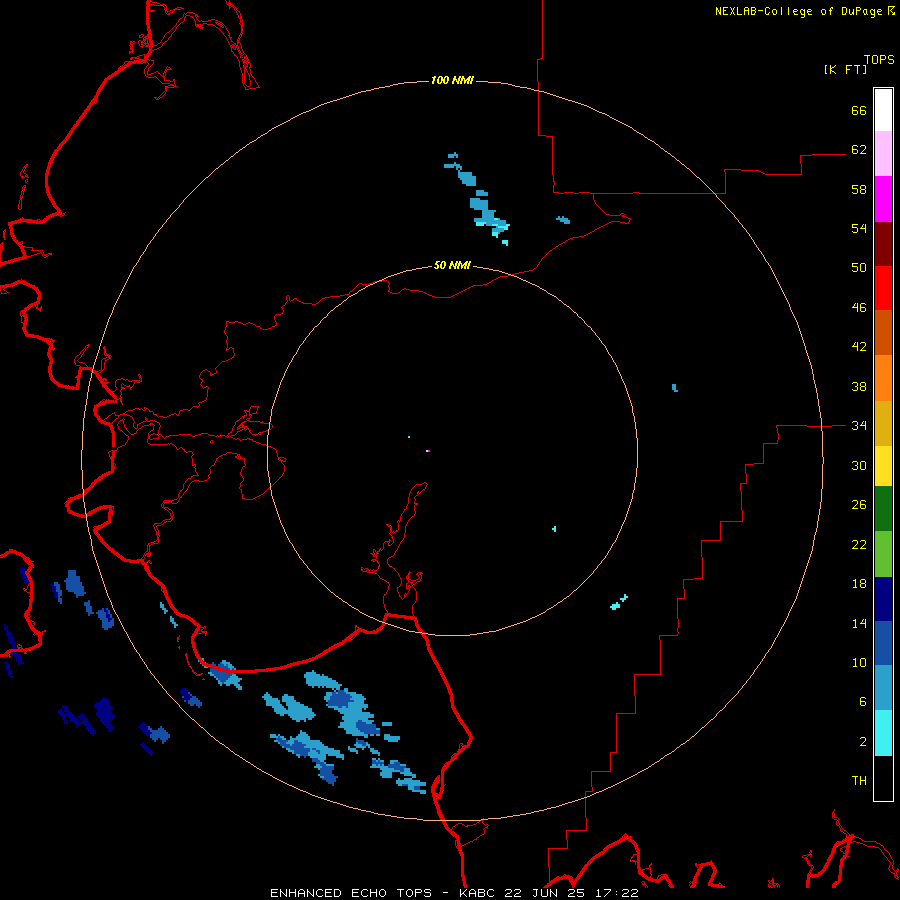The image size is (900, 900).
Task: Click the legend value 2
Action: click(x=863, y=742)
